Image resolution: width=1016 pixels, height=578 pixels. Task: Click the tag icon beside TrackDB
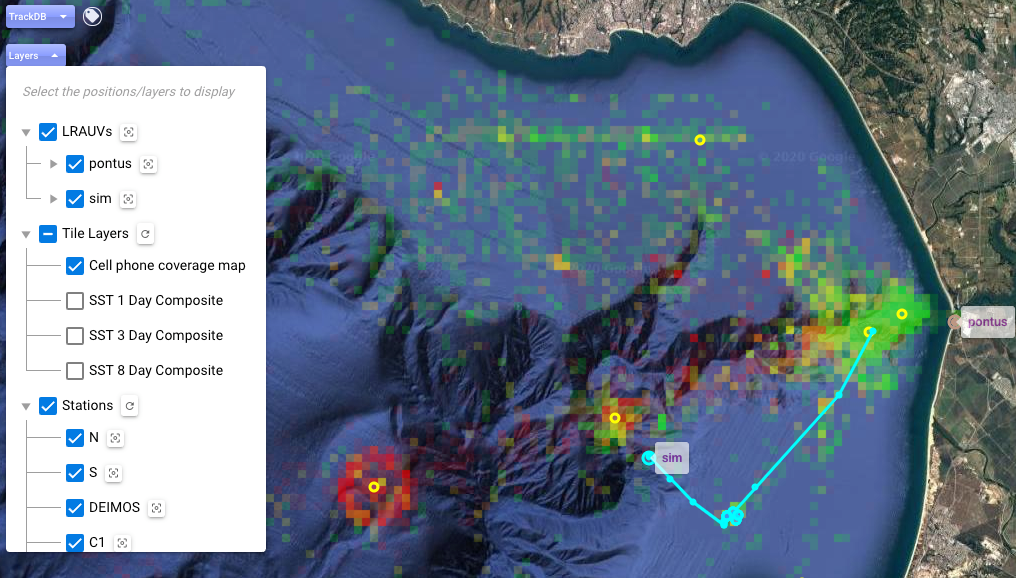(x=92, y=17)
